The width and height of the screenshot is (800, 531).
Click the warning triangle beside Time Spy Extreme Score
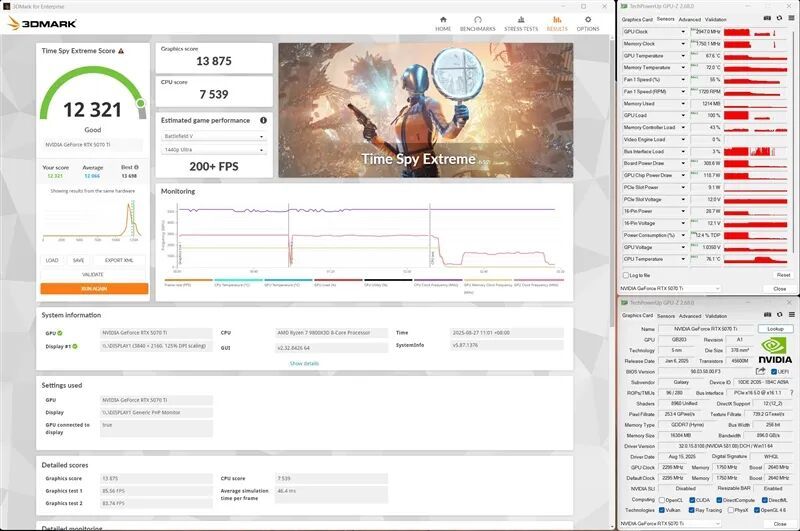pos(121,51)
